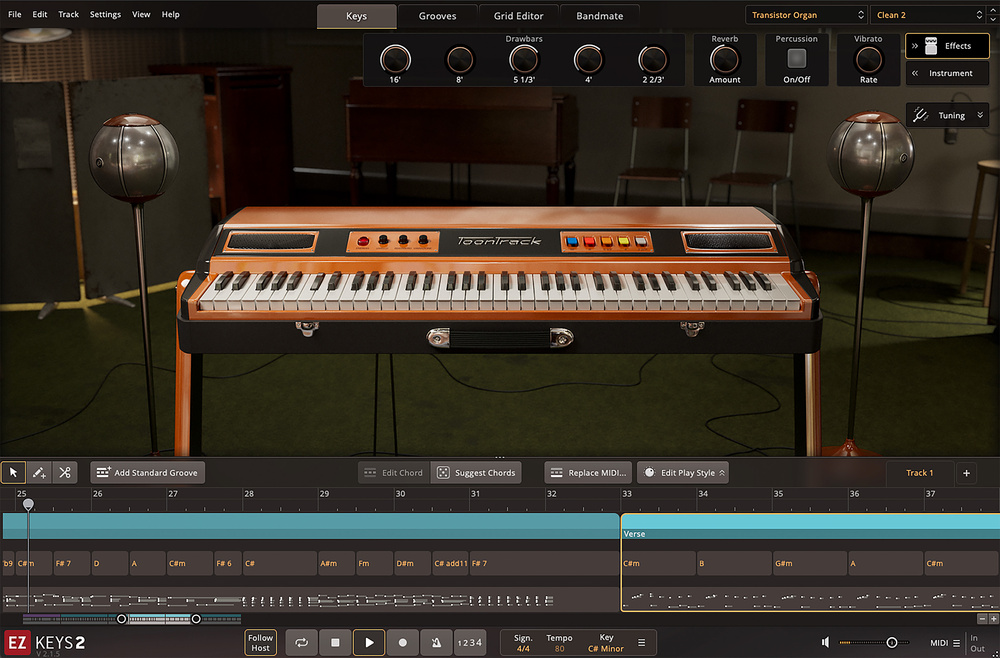Switch to the Grooves tab
The width and height of the screenshot is (1000, 658).
point(438,16)
